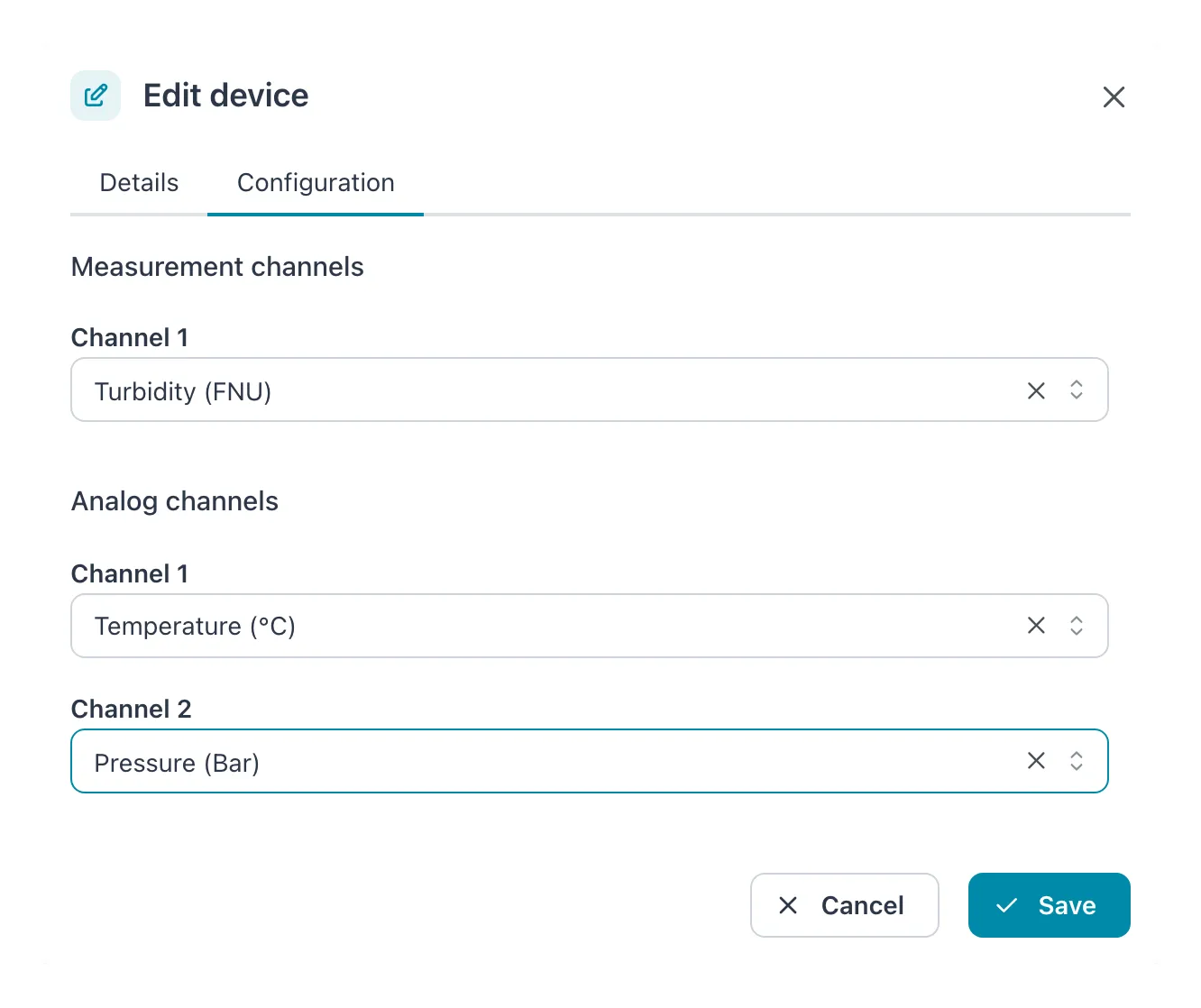The height and width of the screenshot is (1008, 1201).
Task: Click the Turbidity (FNU) field text
Action: tap(183, 391)
